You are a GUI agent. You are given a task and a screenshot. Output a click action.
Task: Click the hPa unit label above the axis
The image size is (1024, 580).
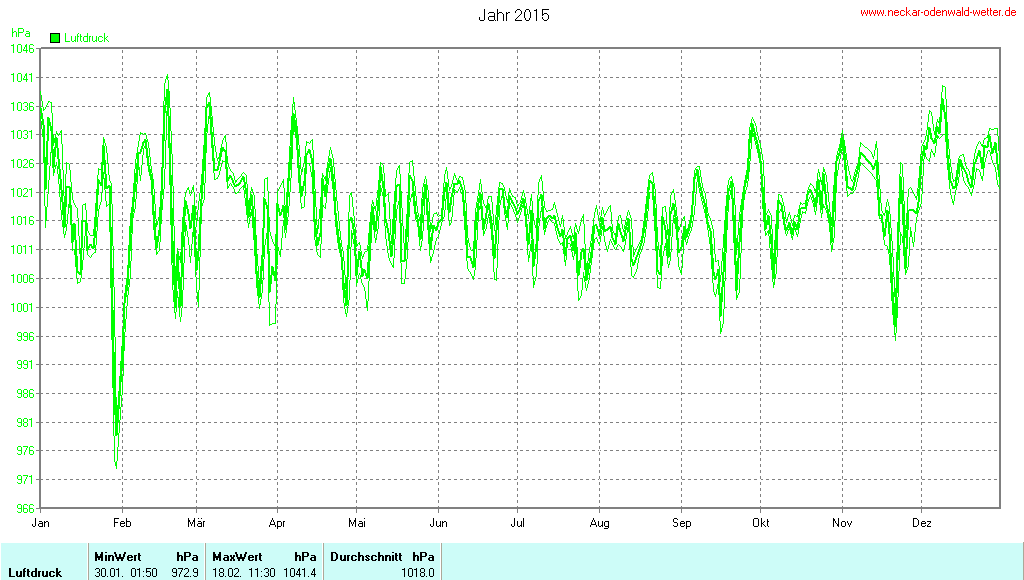[20, 33]
